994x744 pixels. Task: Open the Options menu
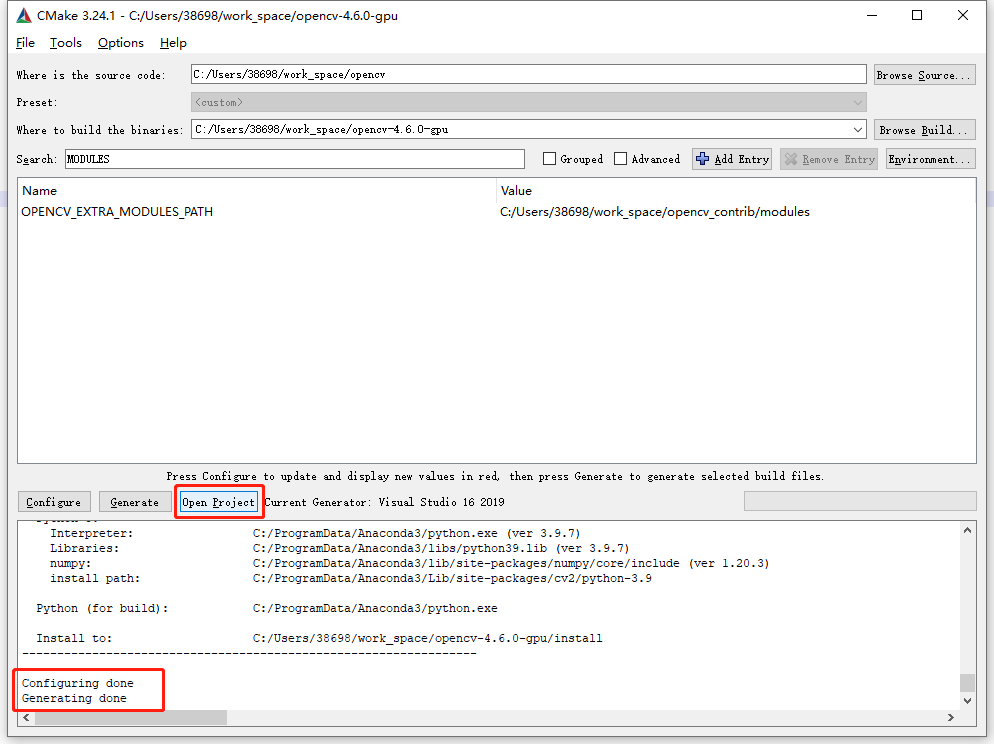(x=120, y=43)
